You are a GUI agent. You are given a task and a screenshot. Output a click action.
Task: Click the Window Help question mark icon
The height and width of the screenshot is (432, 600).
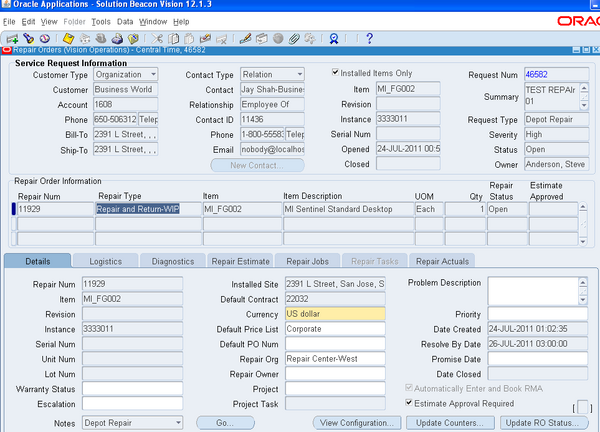point(369,39)
